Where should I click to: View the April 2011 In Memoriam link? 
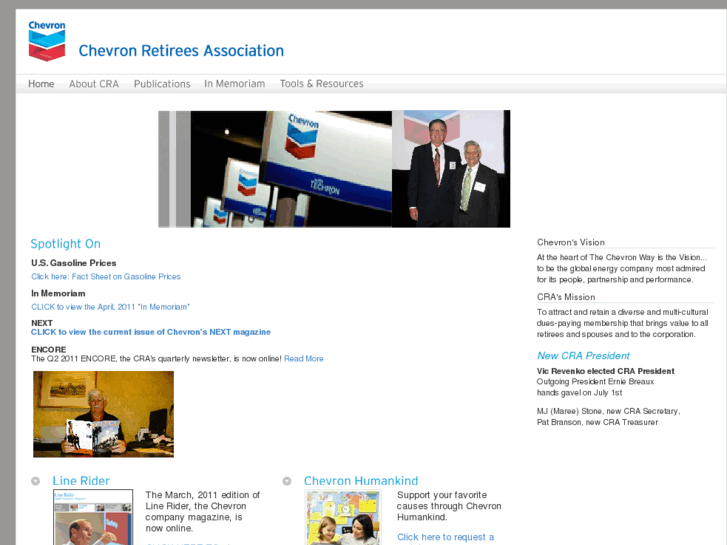coord(110,307)
